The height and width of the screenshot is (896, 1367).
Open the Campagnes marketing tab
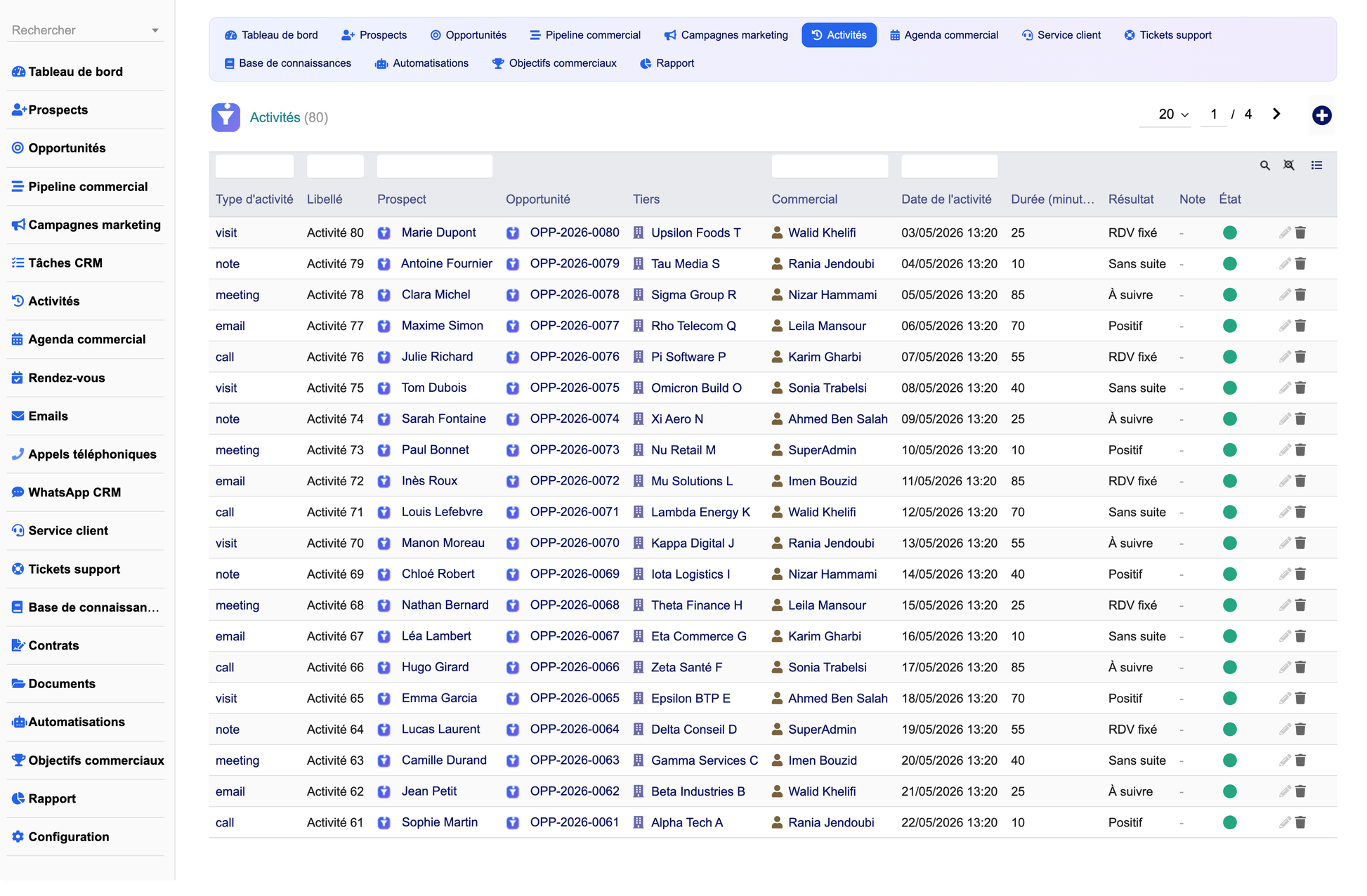point(726,35)
